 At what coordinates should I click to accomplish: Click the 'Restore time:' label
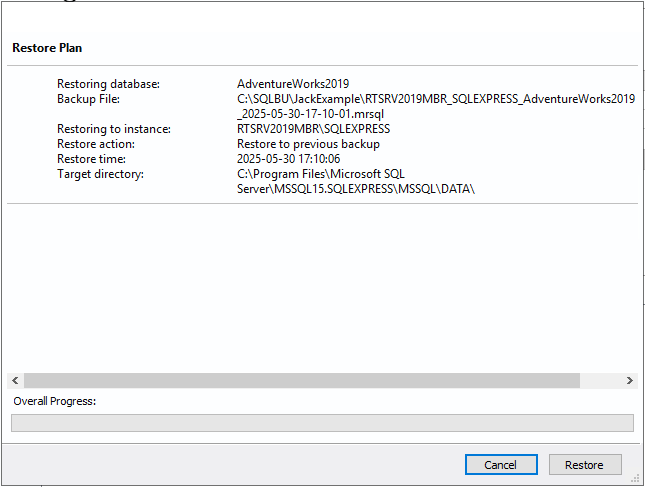click(91, 159)
